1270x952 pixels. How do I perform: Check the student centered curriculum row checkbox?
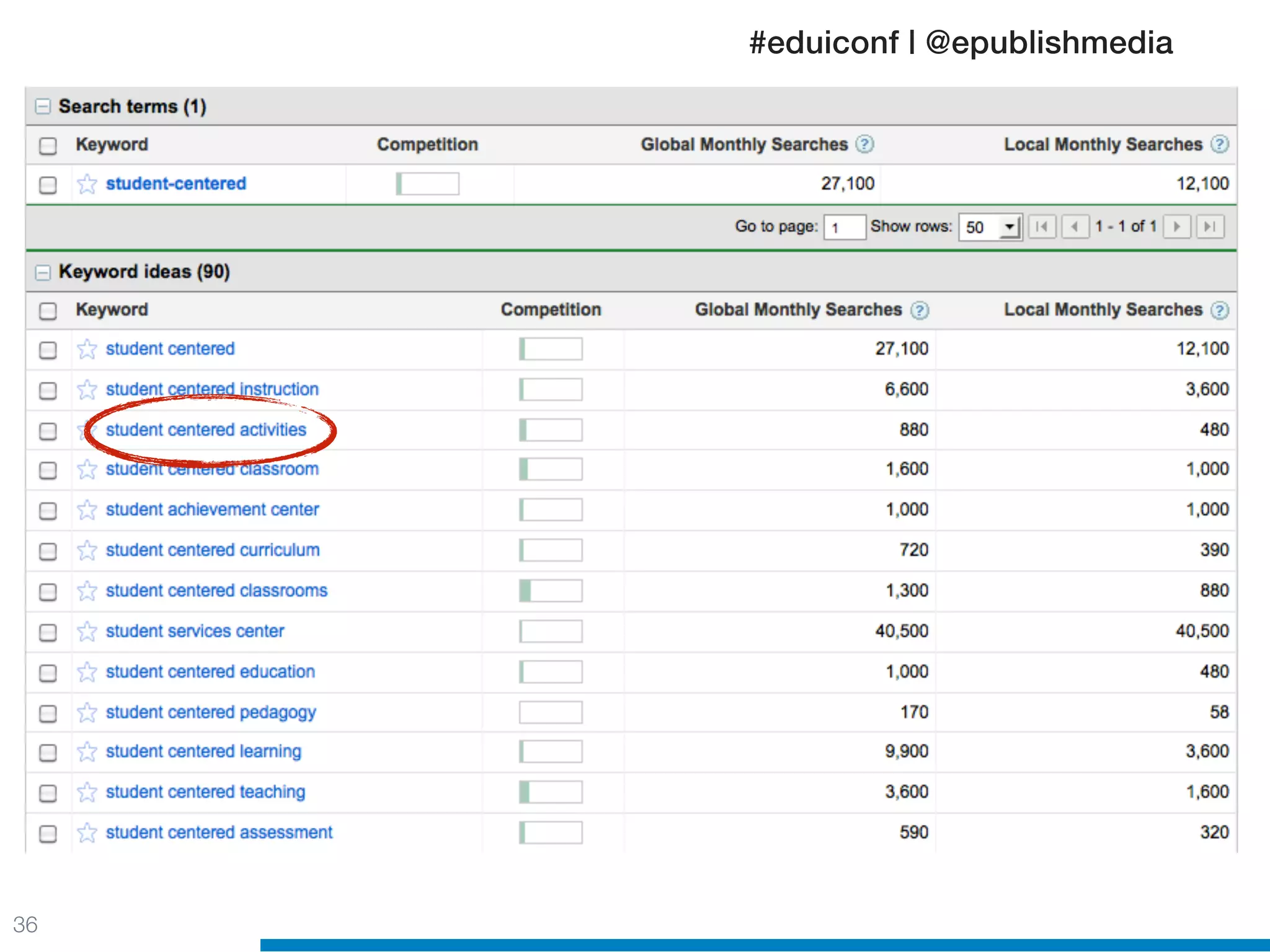coord(48,551)
